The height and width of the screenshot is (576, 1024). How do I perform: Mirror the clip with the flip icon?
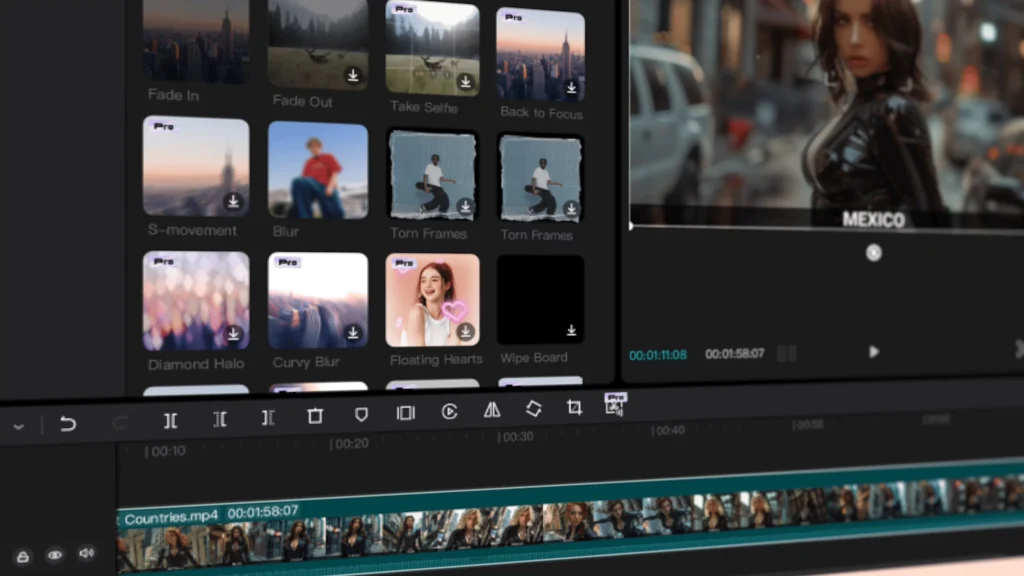[492, 409]
